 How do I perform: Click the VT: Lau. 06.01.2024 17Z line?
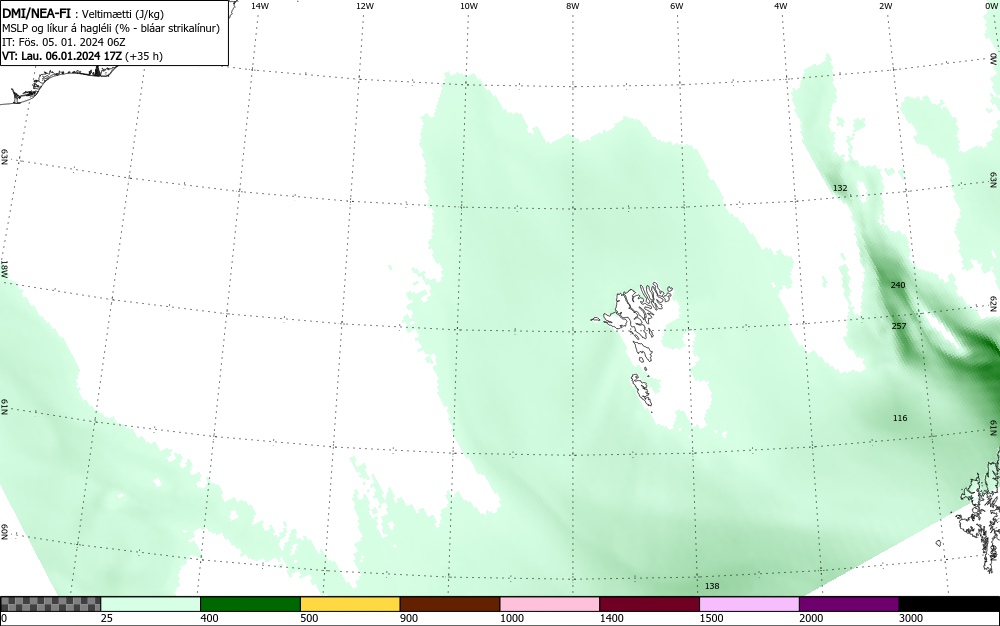[x=82, y=56]
